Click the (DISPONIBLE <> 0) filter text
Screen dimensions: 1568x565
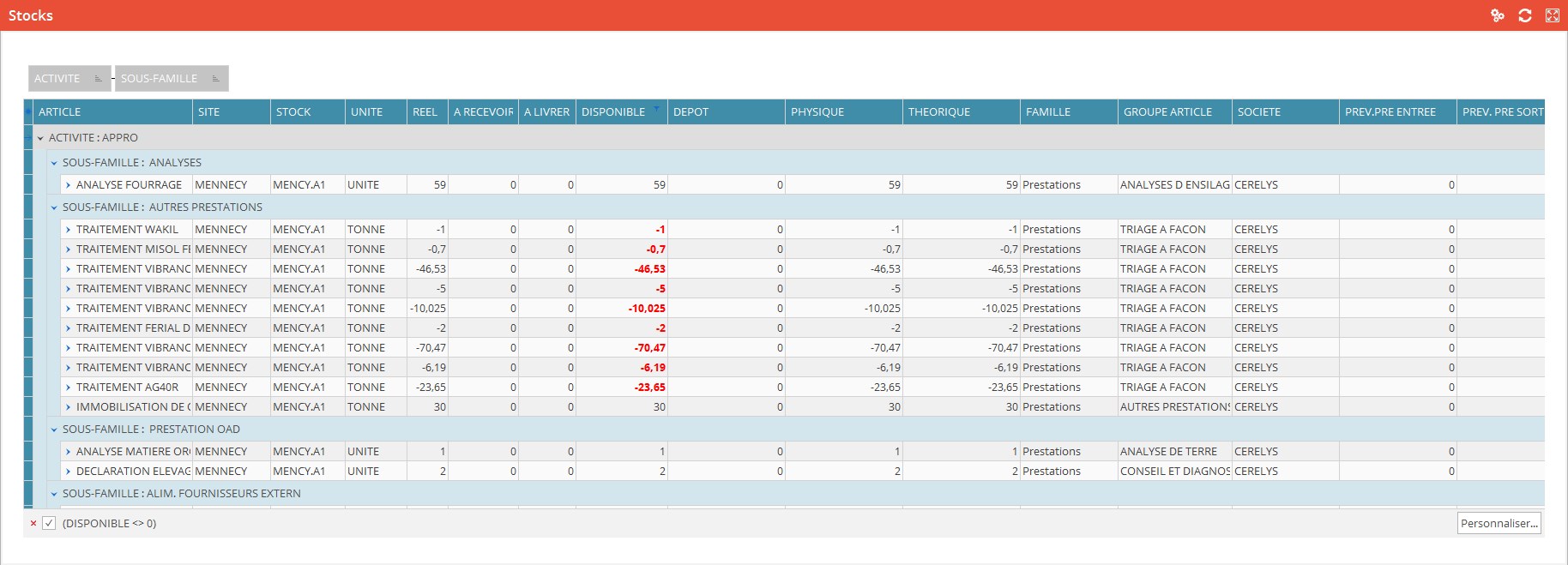coord(109,523)
